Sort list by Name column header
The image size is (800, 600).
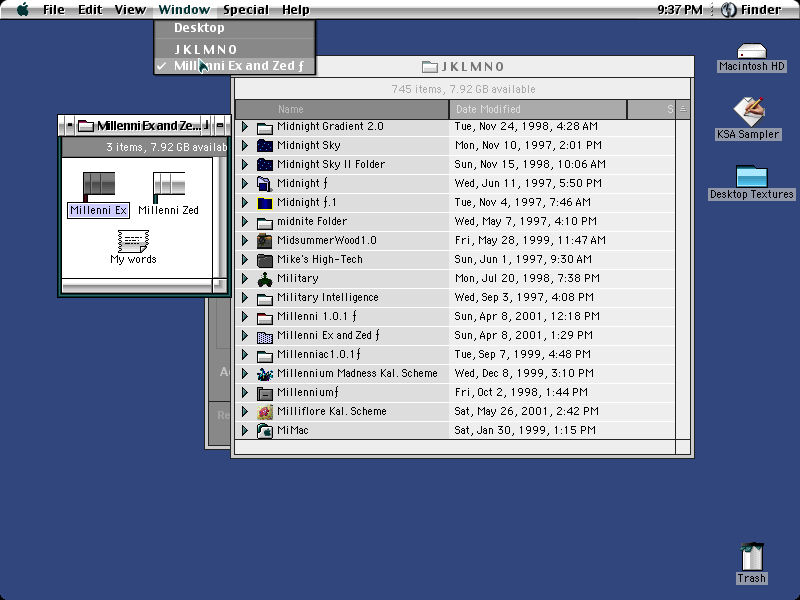pos(342,109)
